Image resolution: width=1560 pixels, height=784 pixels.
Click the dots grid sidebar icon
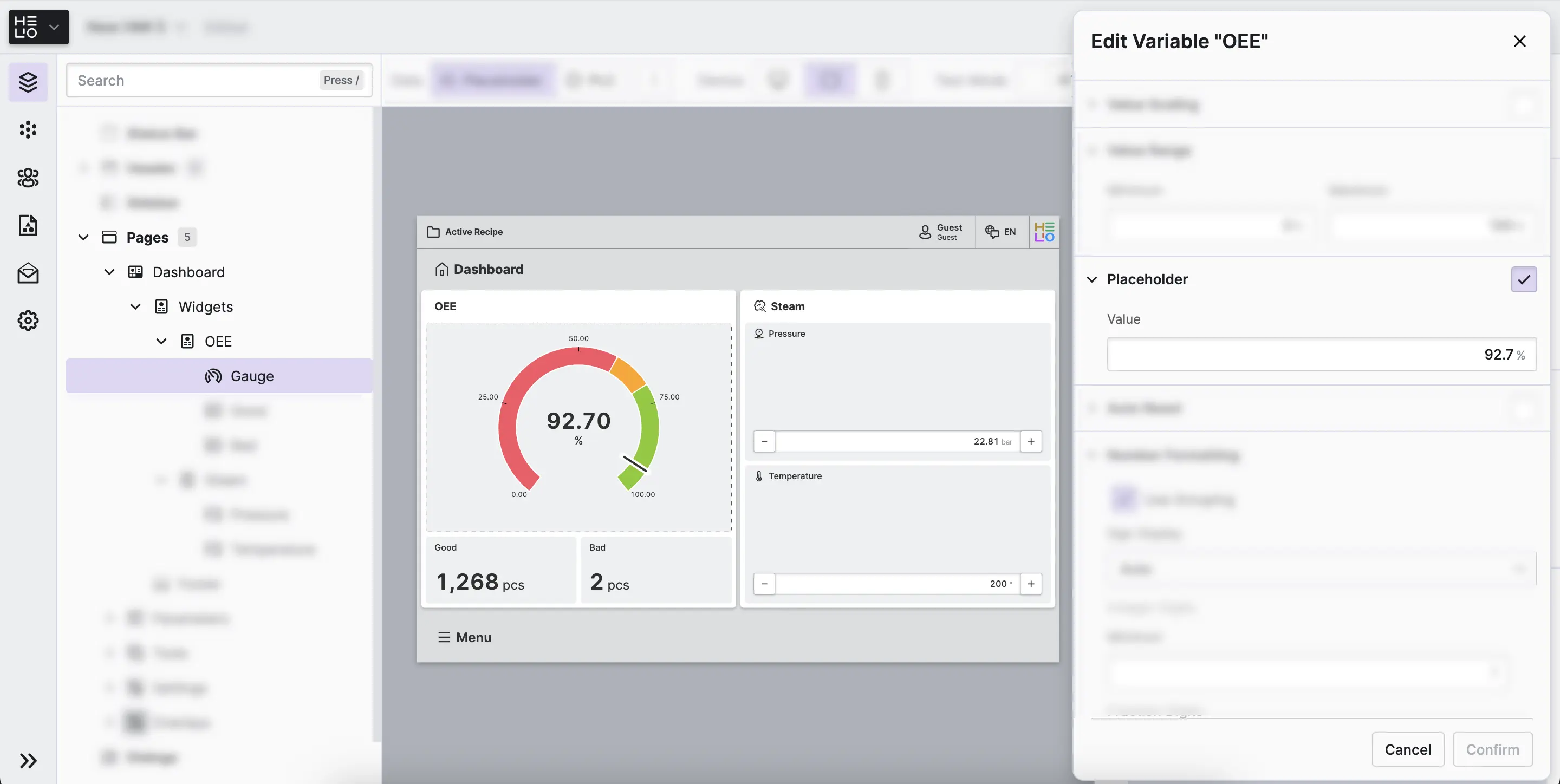[28, 129]
